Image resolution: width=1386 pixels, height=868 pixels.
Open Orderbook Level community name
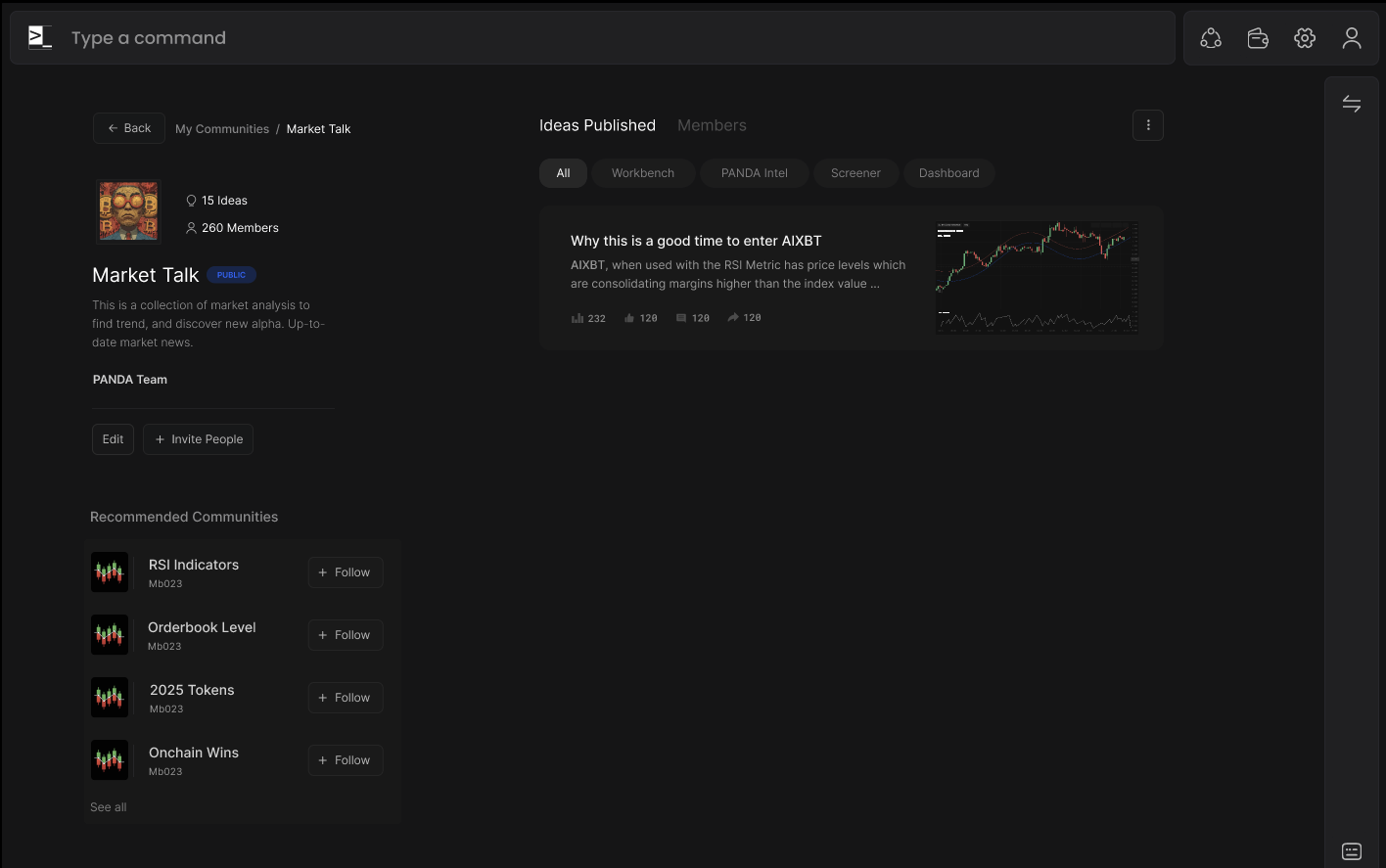202,627
